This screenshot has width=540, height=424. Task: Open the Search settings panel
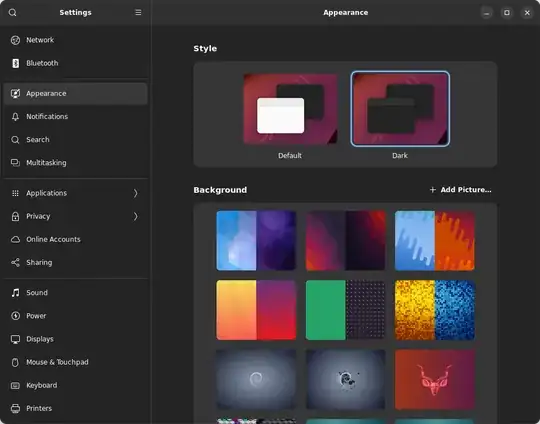click(x=75, y=140)
